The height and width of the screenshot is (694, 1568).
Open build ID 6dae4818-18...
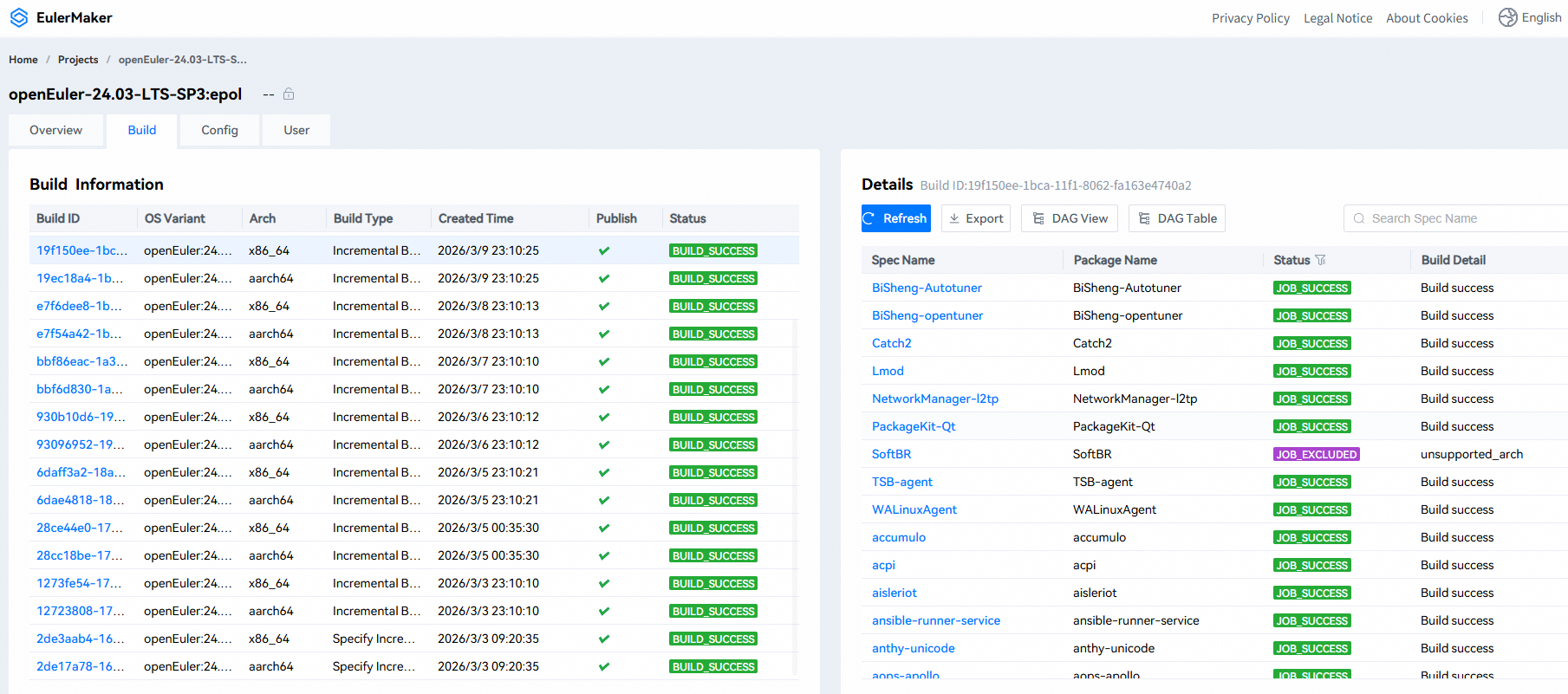click(x=80, y=500)
